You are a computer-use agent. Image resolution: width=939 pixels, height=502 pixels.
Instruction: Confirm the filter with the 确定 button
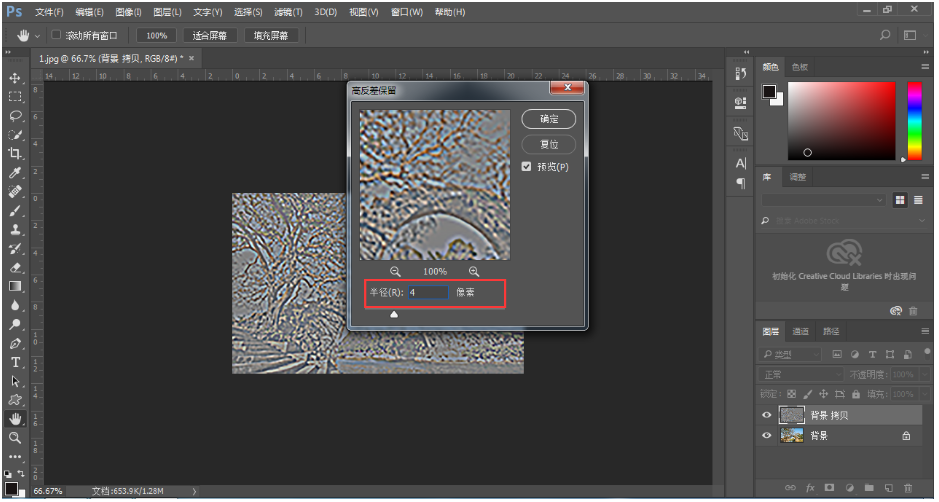pos(549,119)
